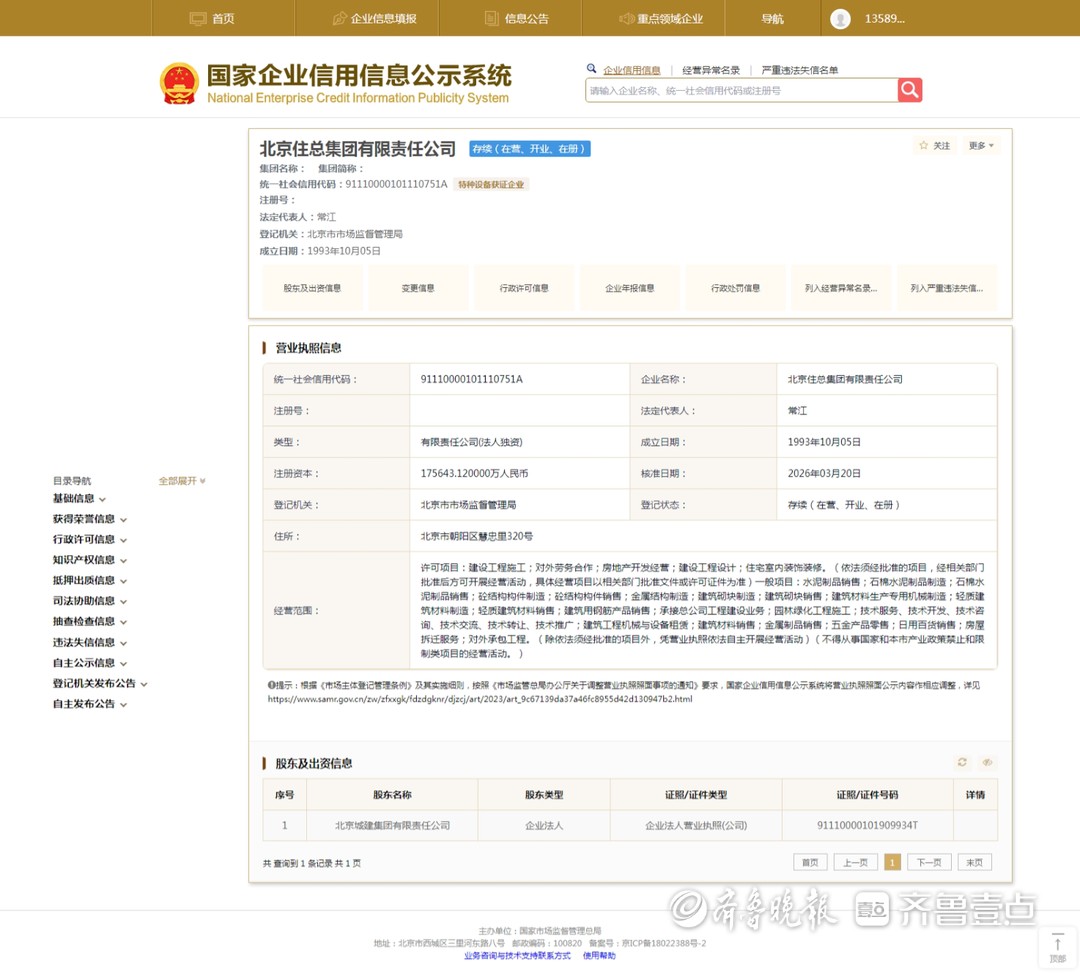Click page number 1 in pagination
This screenshot has height=974, width=1080.
point(892,862)
